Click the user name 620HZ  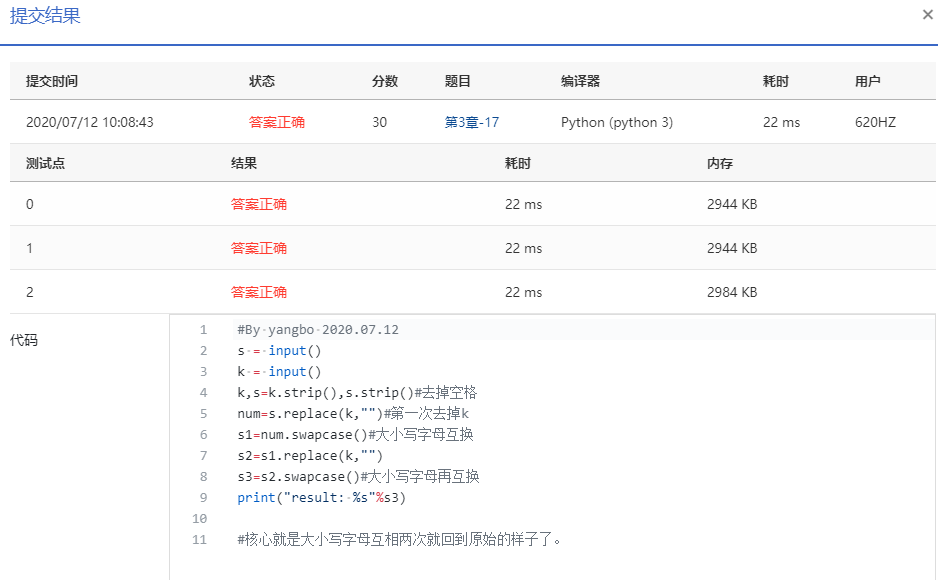click(875, 123)
